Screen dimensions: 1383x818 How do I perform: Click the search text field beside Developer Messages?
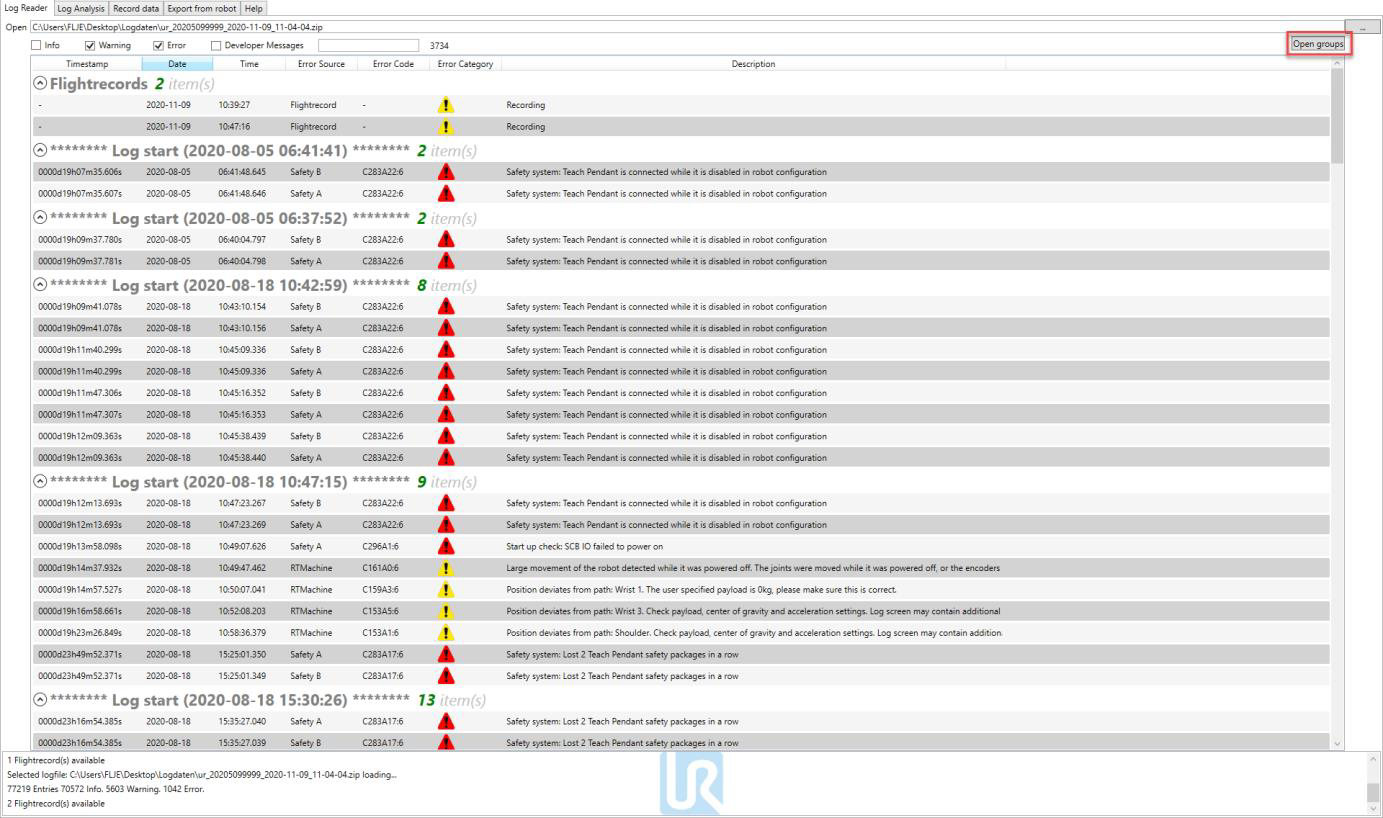368,45
